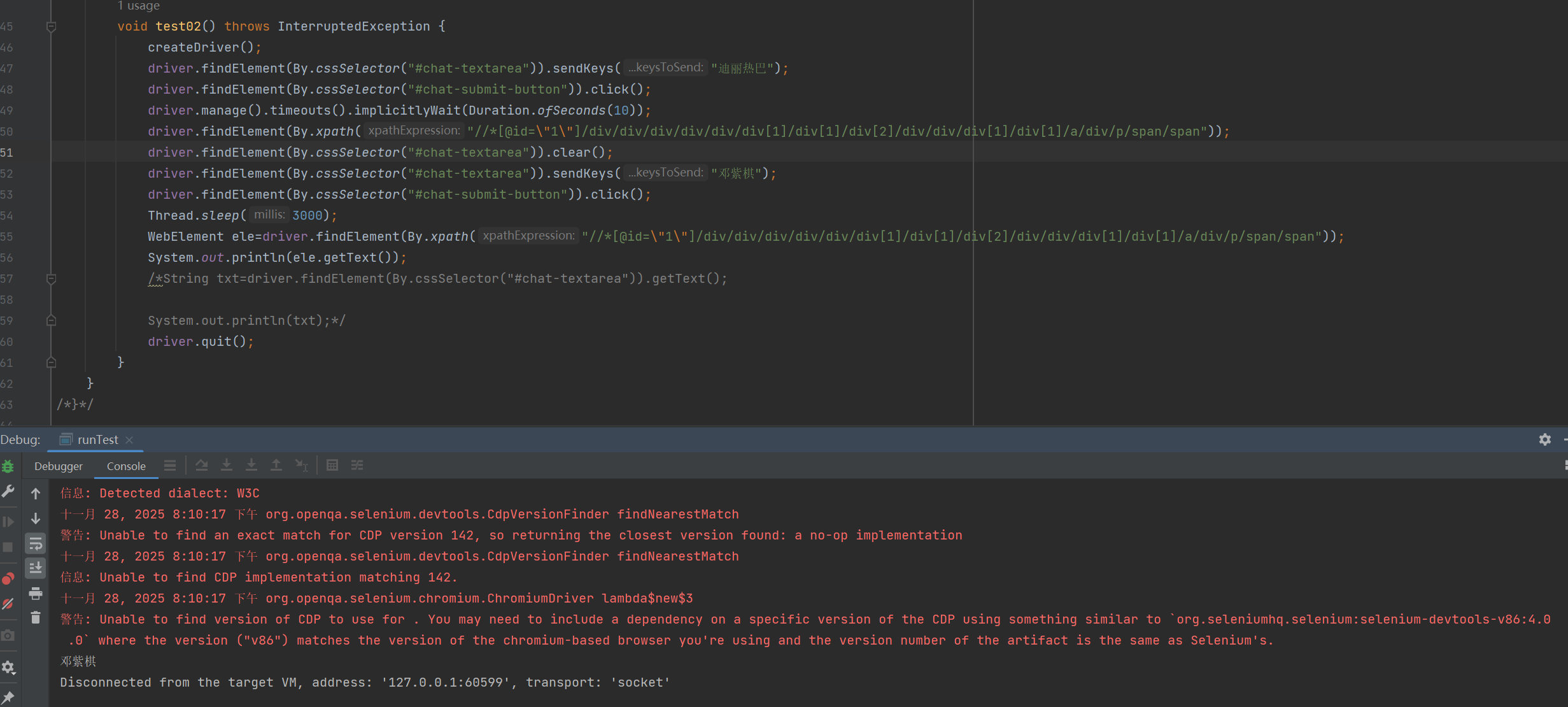Collapse test02 method fold marker at line 45
The image size is (1568, 707).
click(52, 27)
